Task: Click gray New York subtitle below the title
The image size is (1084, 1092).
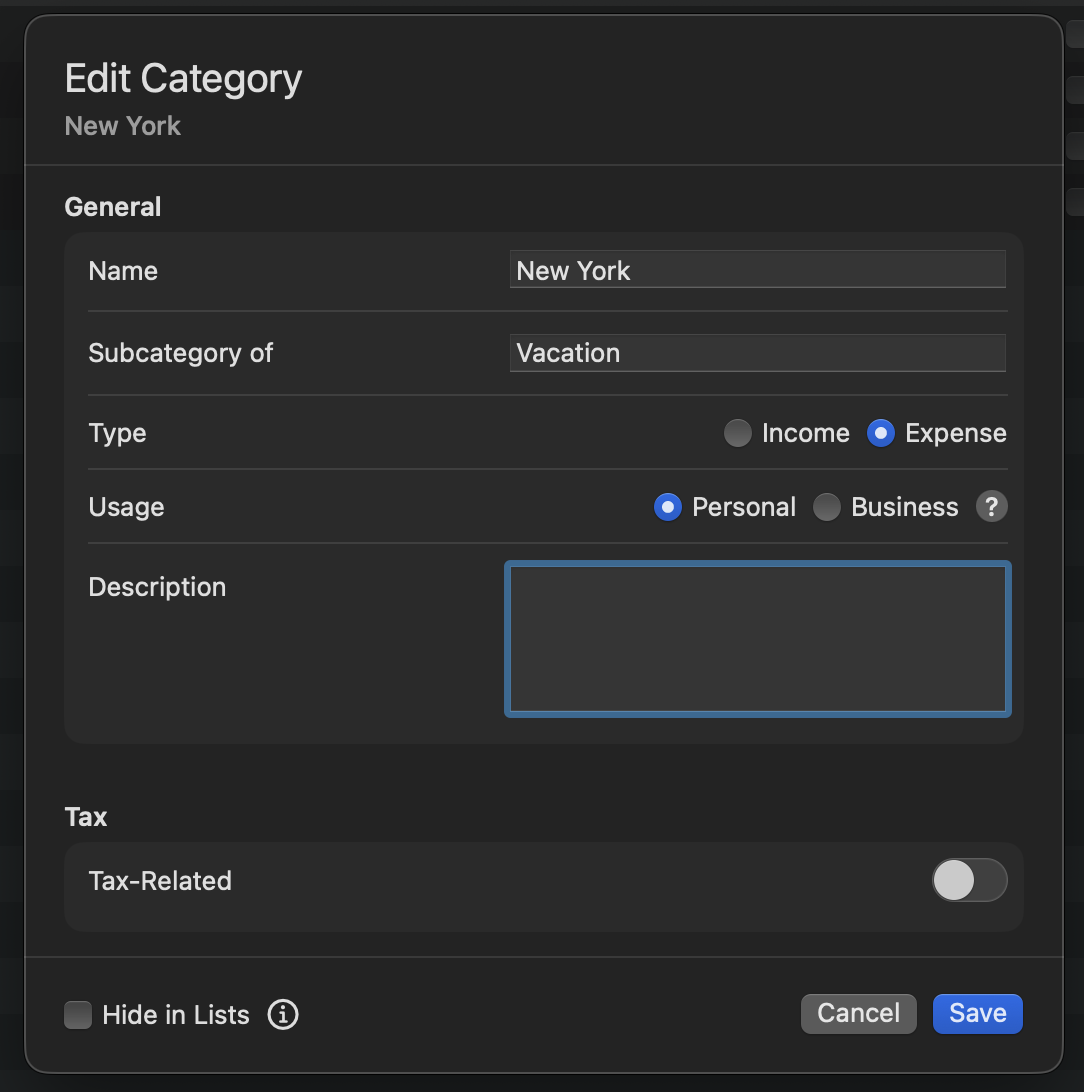Action: [x=122, y=126]
